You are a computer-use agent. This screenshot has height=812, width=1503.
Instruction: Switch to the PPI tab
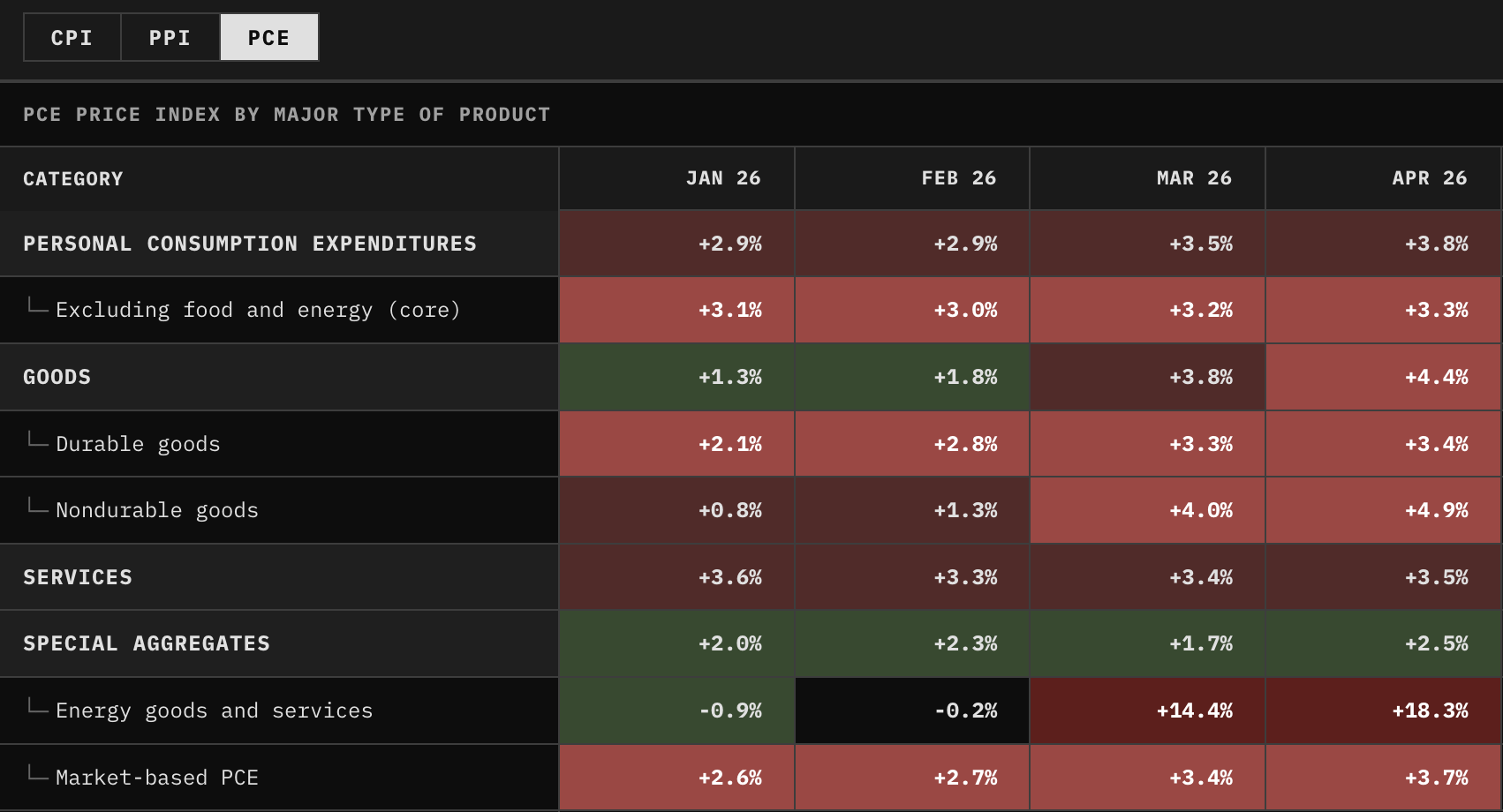[170, 38]
